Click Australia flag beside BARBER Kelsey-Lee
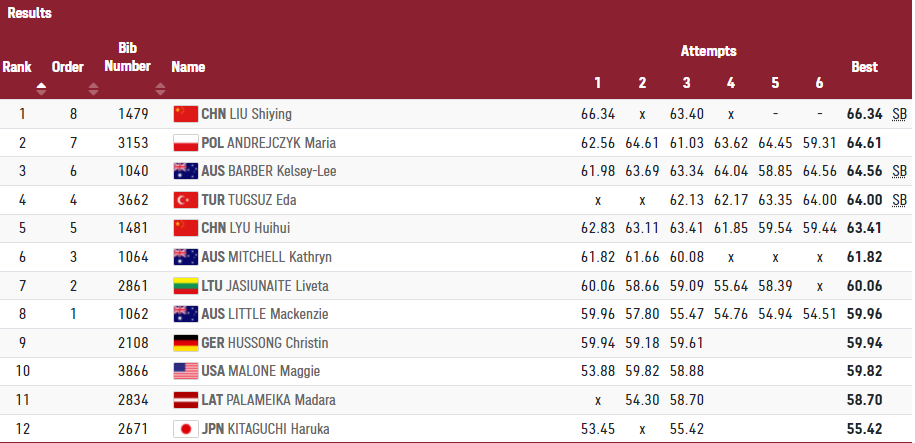The image size is (915, 443). click(x=186, y=171)
